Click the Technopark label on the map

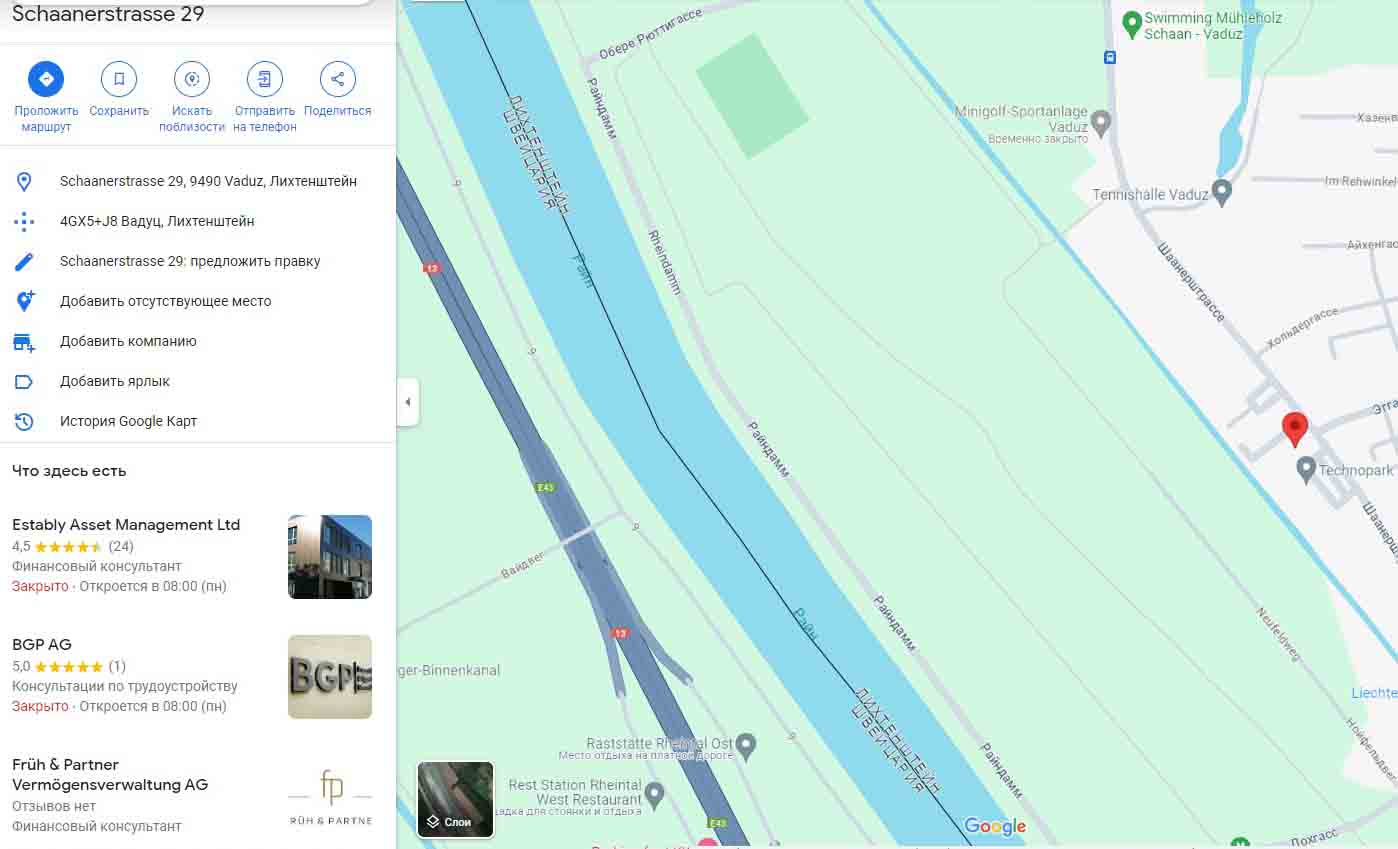1356,470
